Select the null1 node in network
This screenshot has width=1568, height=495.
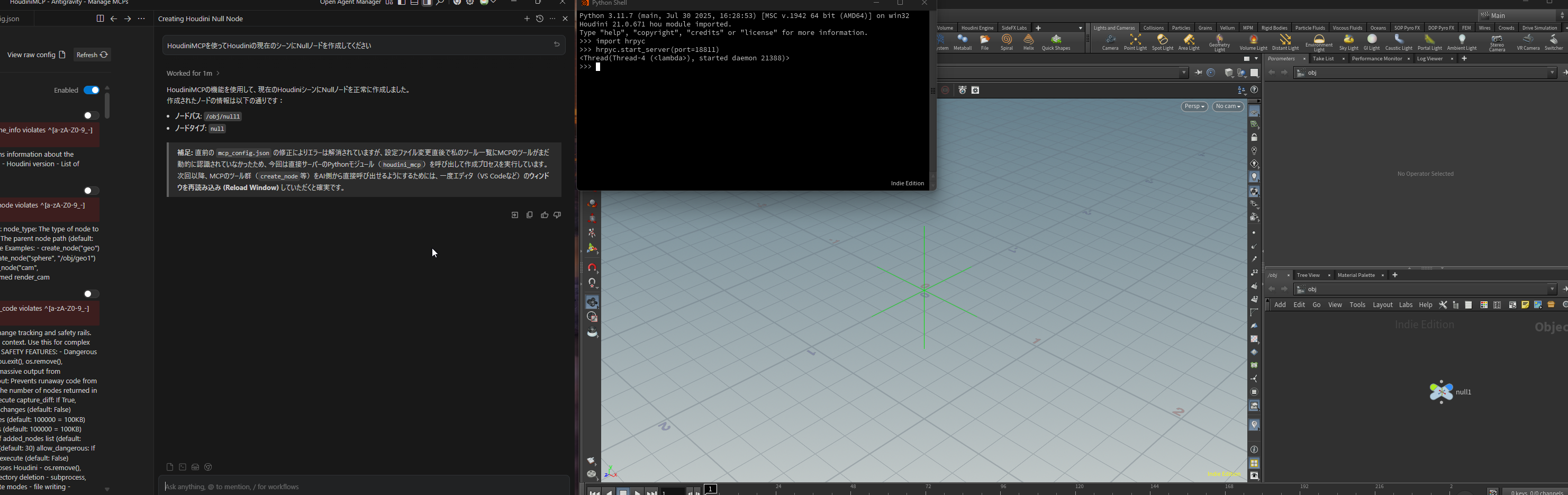[1441, 392]
